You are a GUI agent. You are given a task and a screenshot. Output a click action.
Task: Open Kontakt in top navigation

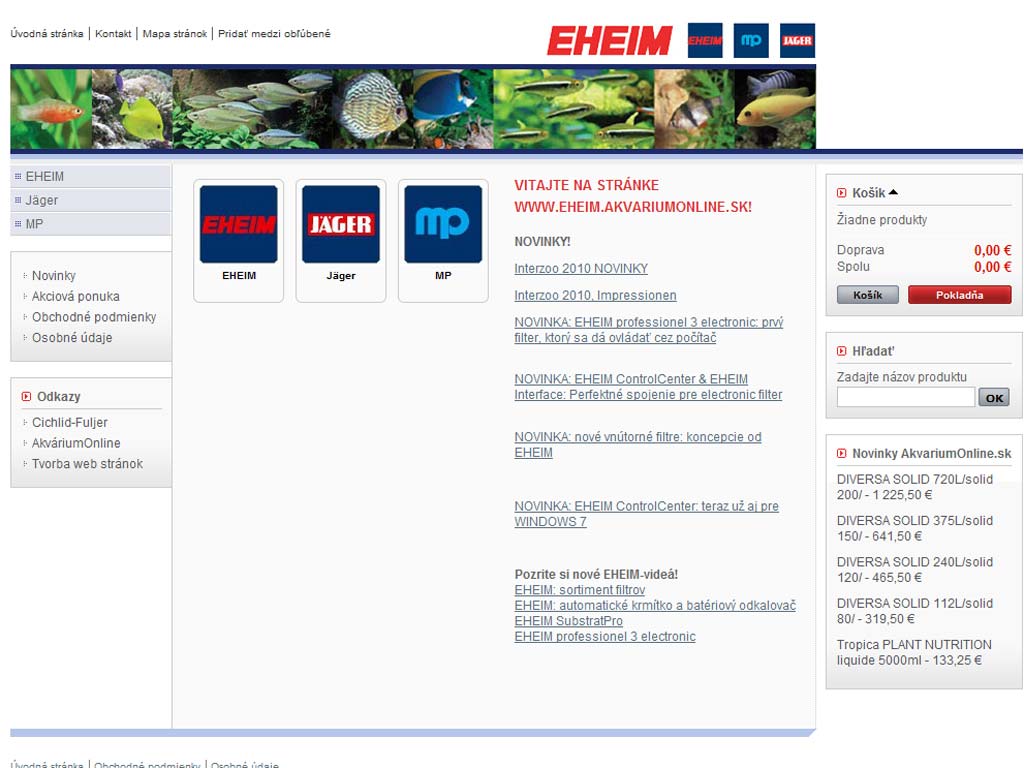[x=113, y=33]
